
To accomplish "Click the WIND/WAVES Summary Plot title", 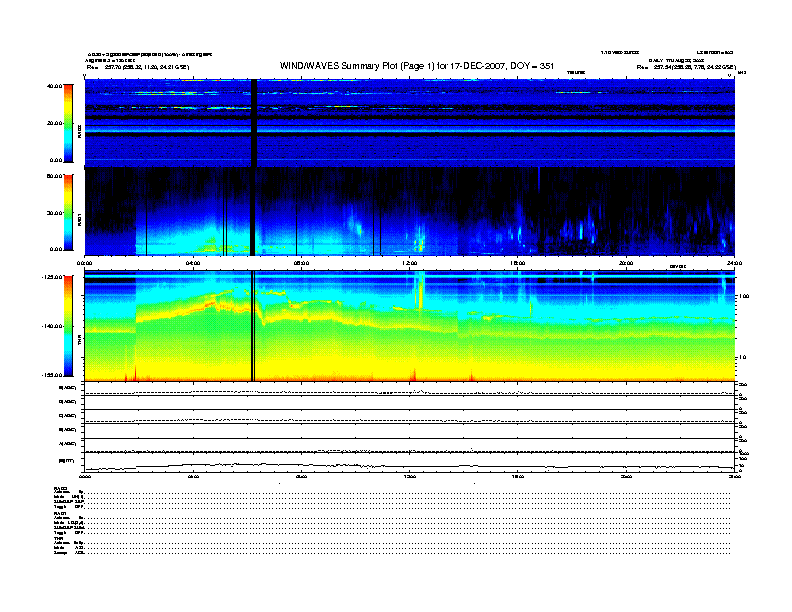I will 417,66.
